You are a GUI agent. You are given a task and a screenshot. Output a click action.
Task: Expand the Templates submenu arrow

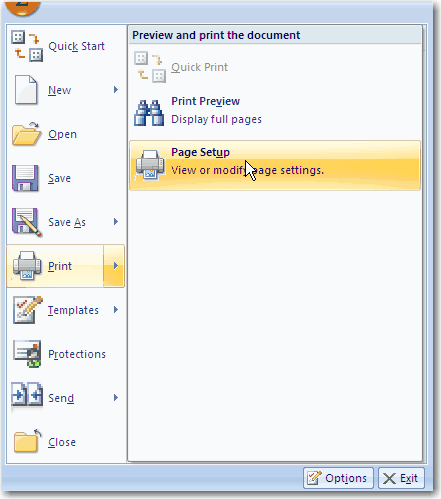click(x=116, y=310)
